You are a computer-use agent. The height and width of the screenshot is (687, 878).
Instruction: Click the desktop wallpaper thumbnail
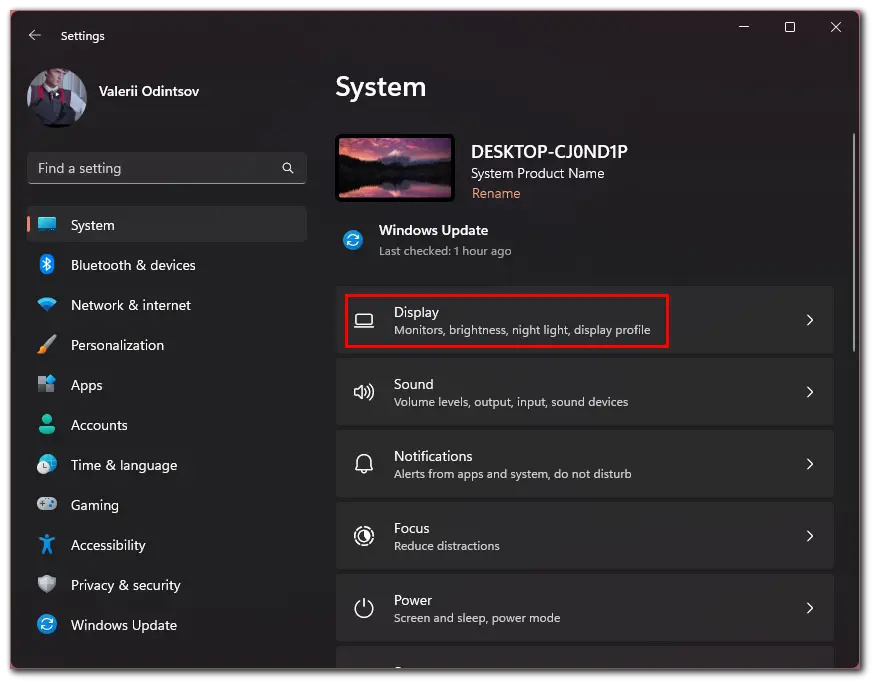[x=395, y=167]
